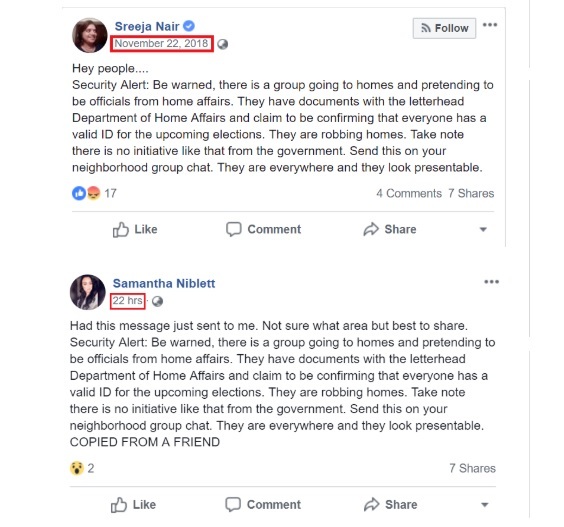Expand the dropdown arrow beside Share on Sreeja's post
The width and height of the screenshot is (564, 527).
coord(483,230)
